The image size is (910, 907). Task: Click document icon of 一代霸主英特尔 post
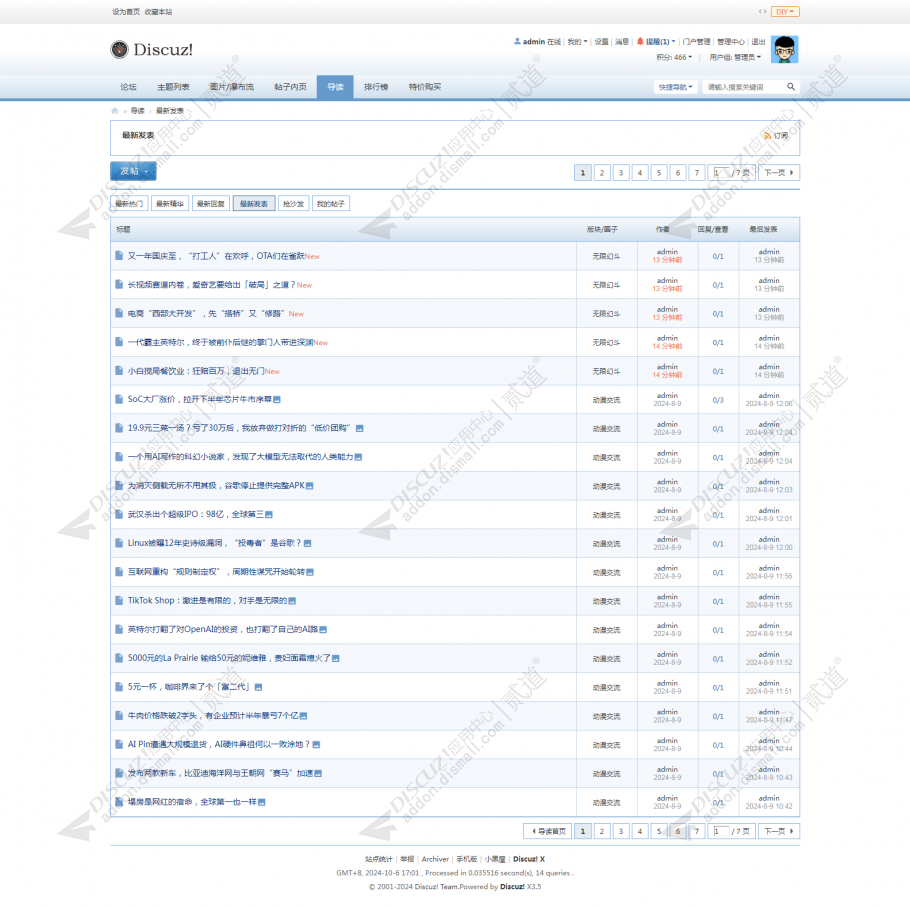(x=119, y=342)
